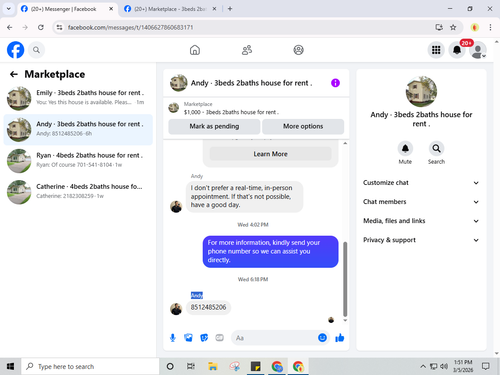Open the account profile avatar menu
The height and width of the screenshot is (375, 500).
coord(478,50)
